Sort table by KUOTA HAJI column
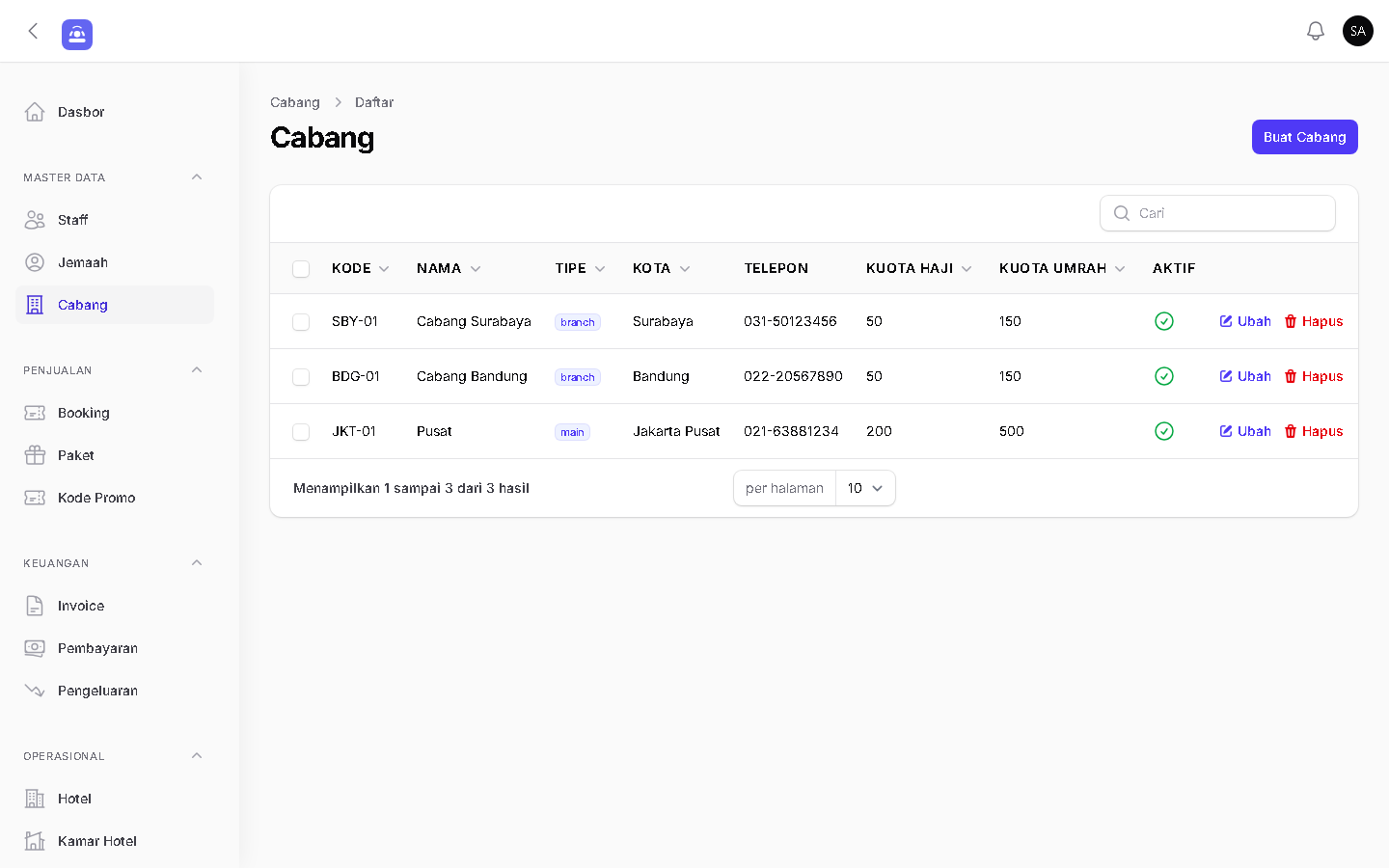1389x868 pixels. (919, 268)
